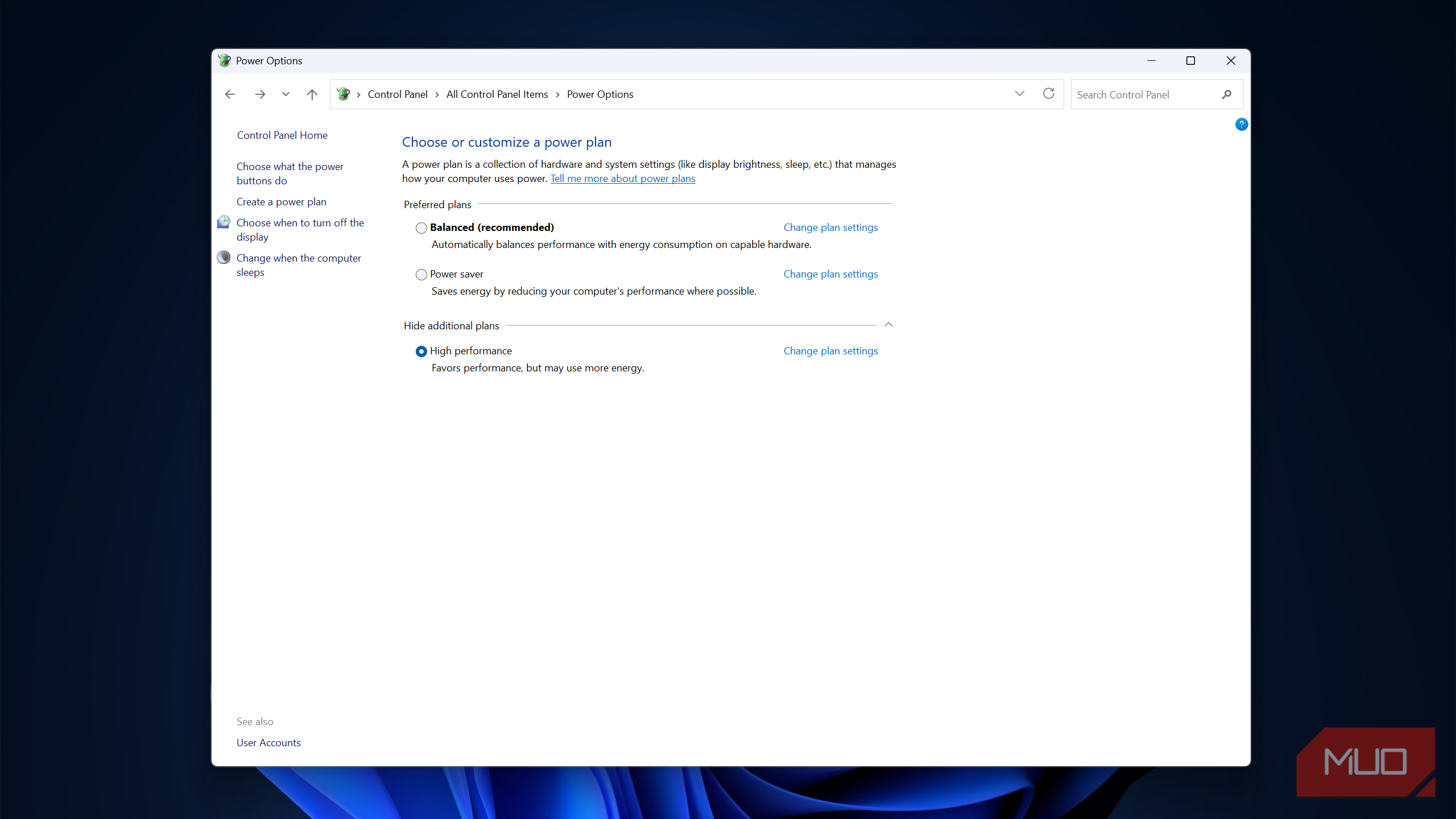Click Power Options title bar icon
This screenshot has width=1456, height=819.
224,60
